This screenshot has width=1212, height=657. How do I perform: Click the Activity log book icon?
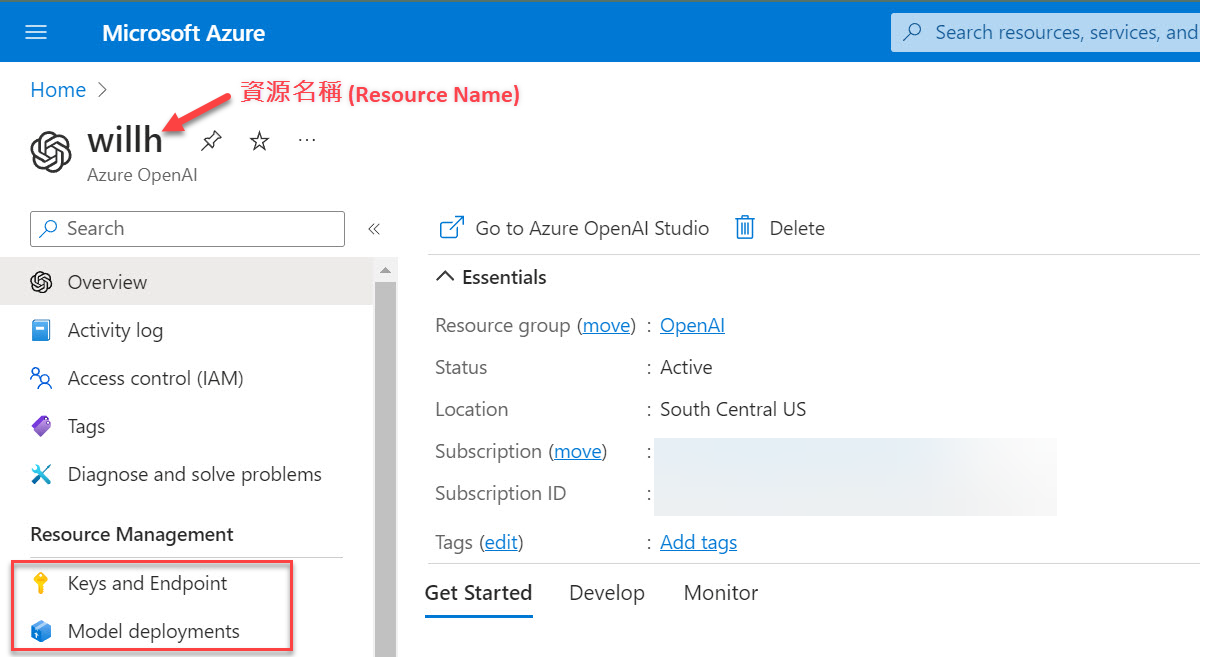(x=41, y=331)
